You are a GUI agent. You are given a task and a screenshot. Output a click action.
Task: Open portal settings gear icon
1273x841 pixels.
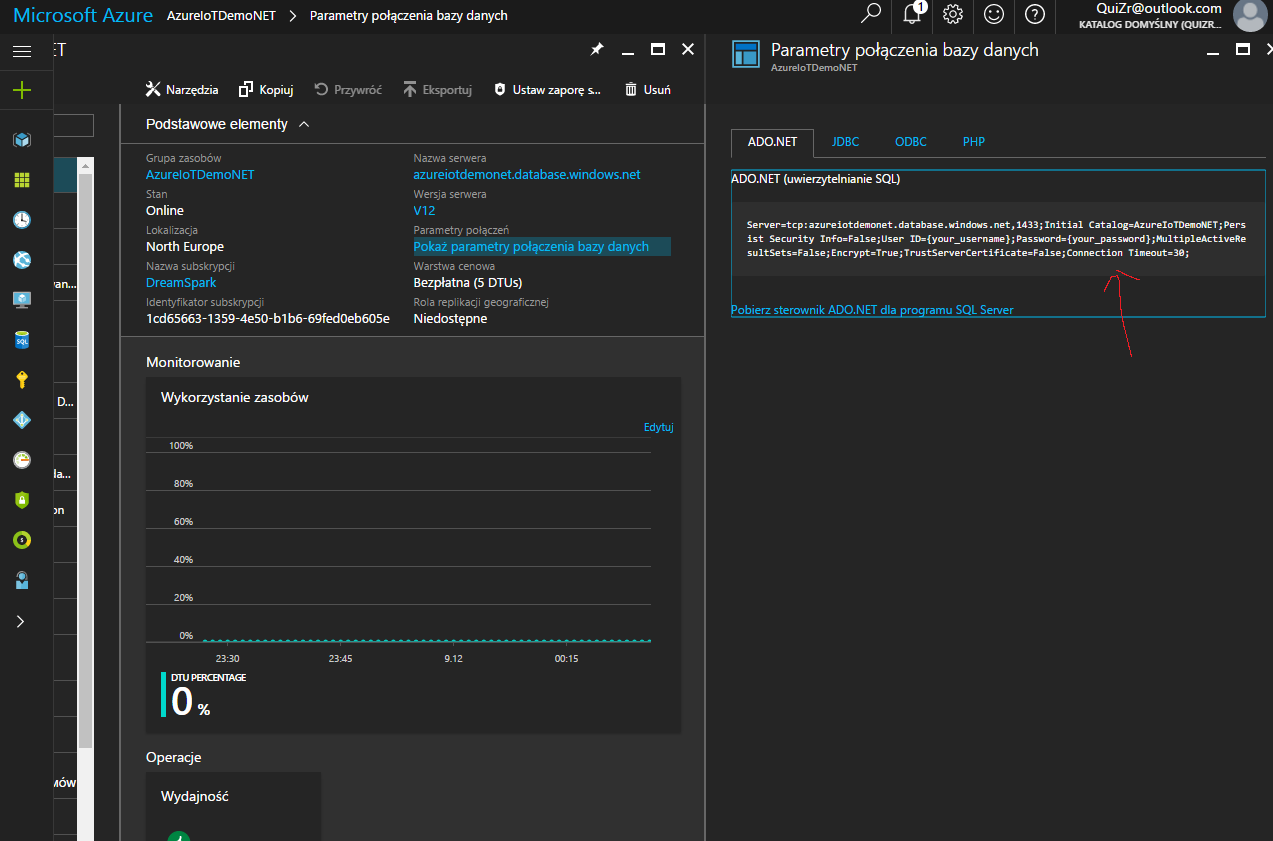[953, 14]
